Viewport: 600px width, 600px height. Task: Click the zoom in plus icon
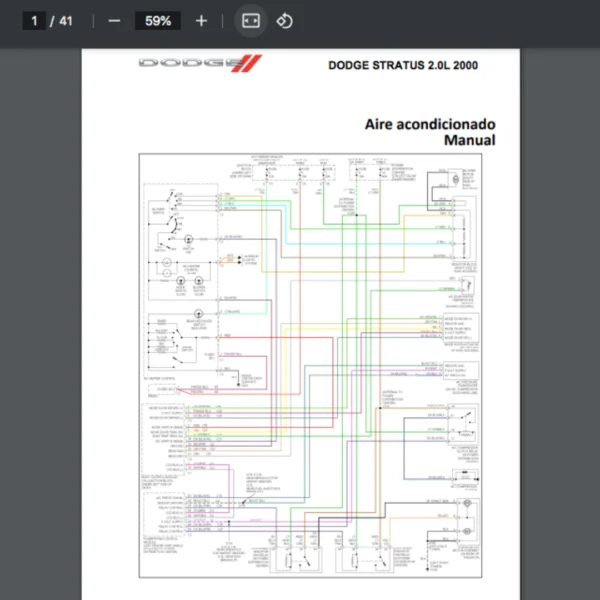pos(201,21)
